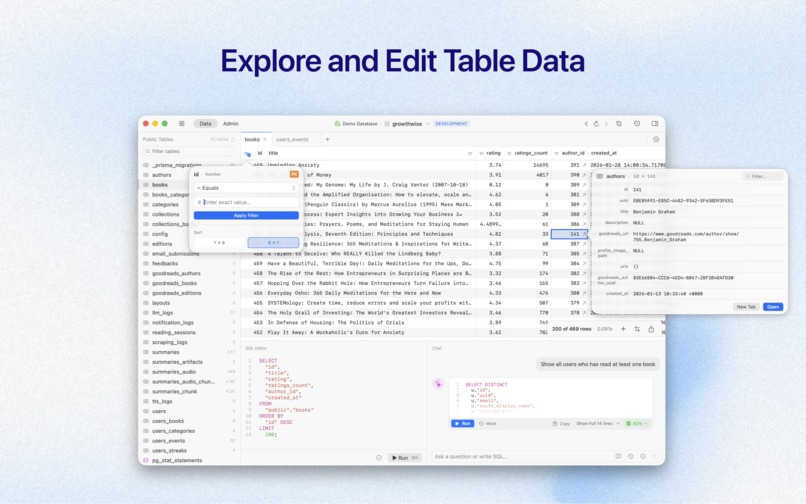Switch to the Admin view
806x504 pixels.
231,123
